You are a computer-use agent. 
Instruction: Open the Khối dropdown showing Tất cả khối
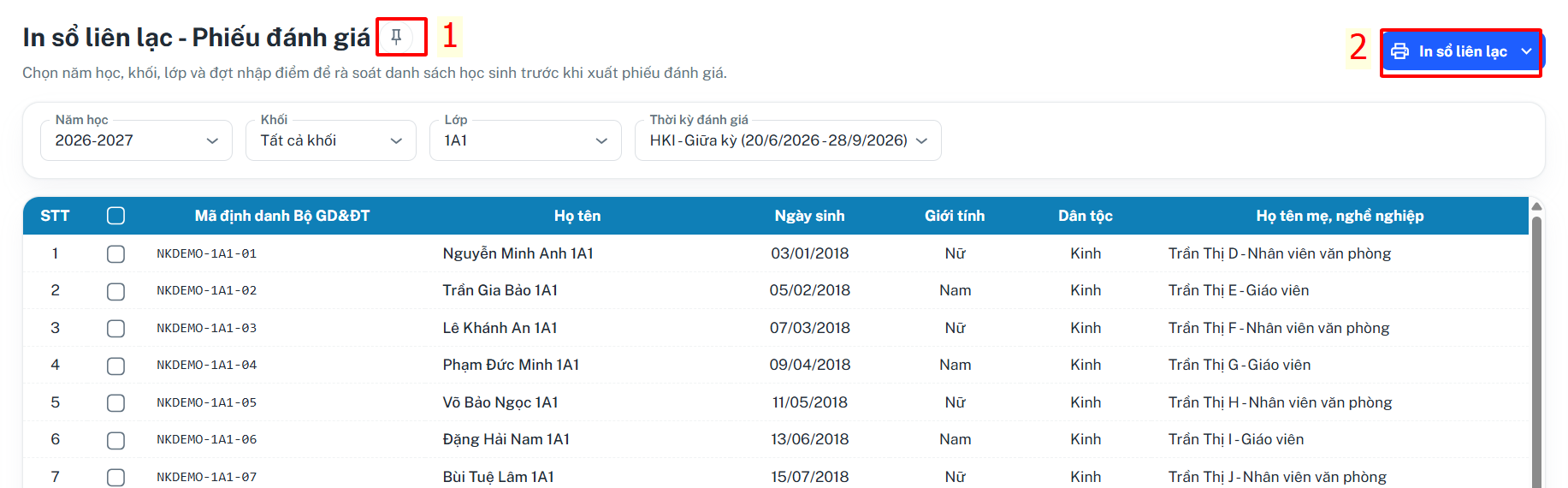point(331,140)
